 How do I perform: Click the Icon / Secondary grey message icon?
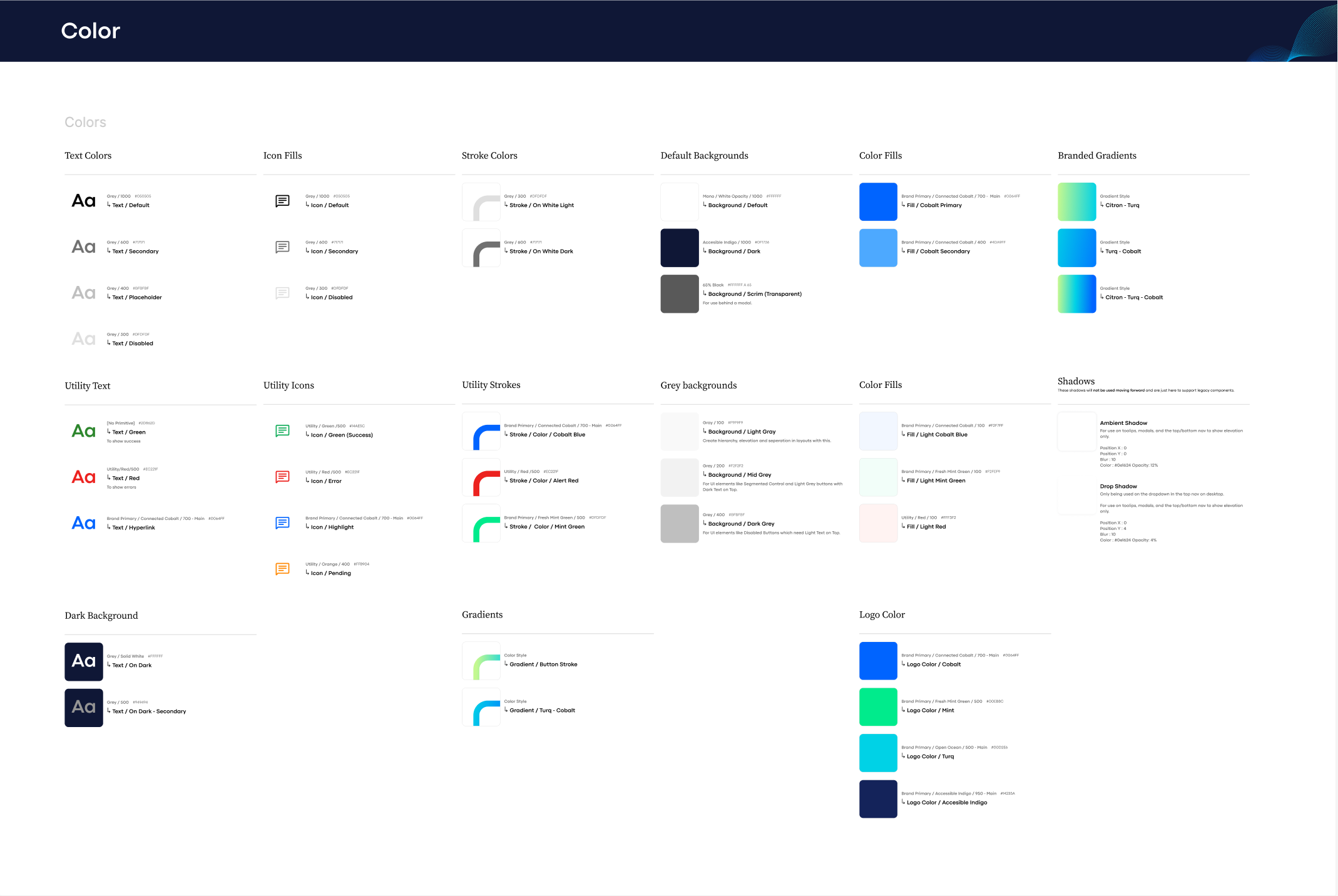click(x=282, y=247)
